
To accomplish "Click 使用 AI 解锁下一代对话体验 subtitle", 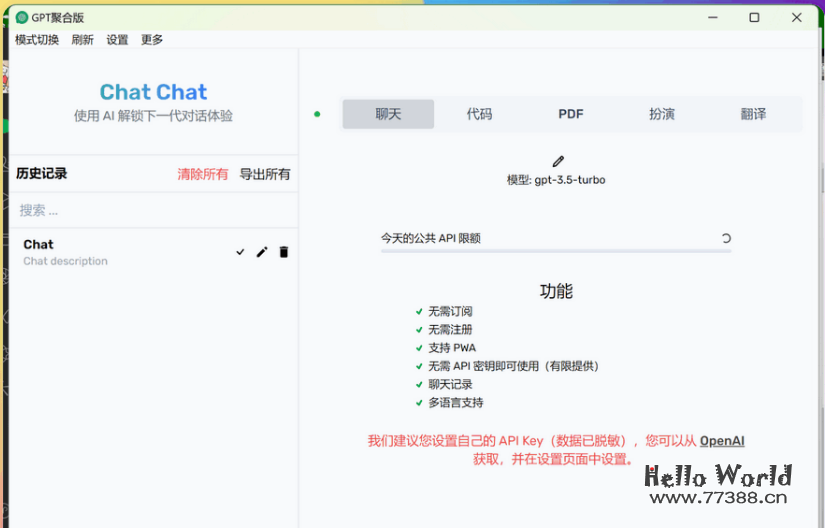I will (153, 116).
